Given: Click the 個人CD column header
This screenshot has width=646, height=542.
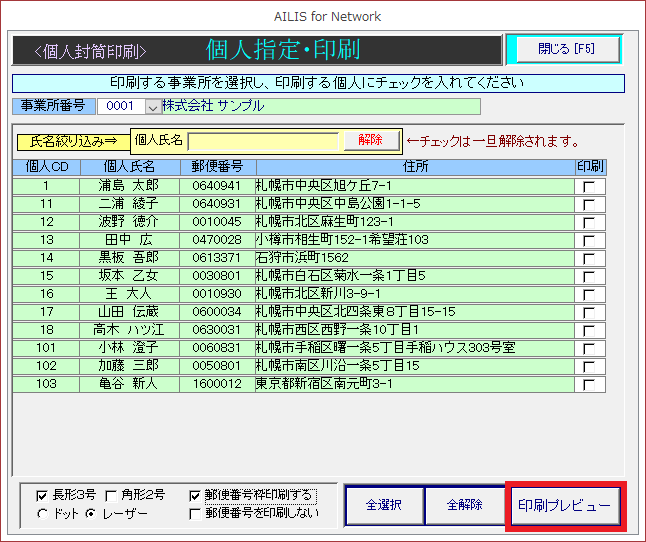Looking at the screenshot, I should 46,167.
